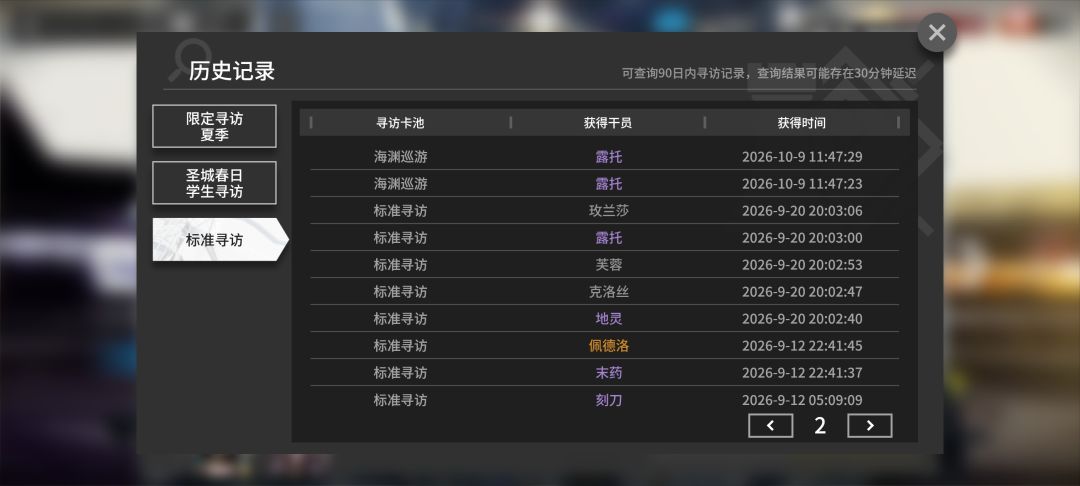Viewport: 1080px width, 486px height.
Task: Click 露托 in the 20:03:00 row
Action: pyautogui.click(x=609, y=237)
